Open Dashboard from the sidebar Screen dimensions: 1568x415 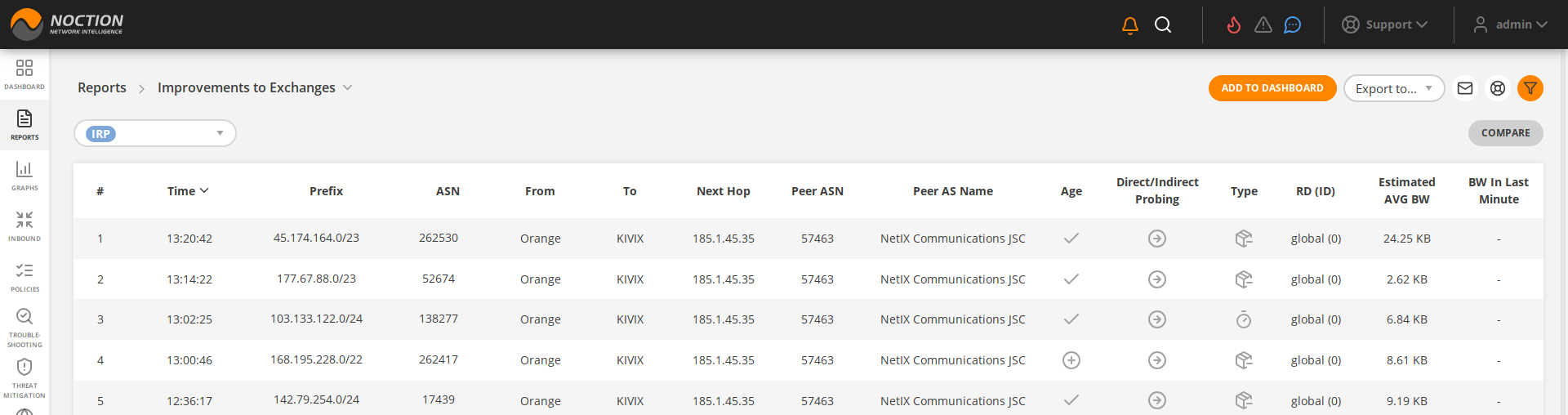point(24,74)
